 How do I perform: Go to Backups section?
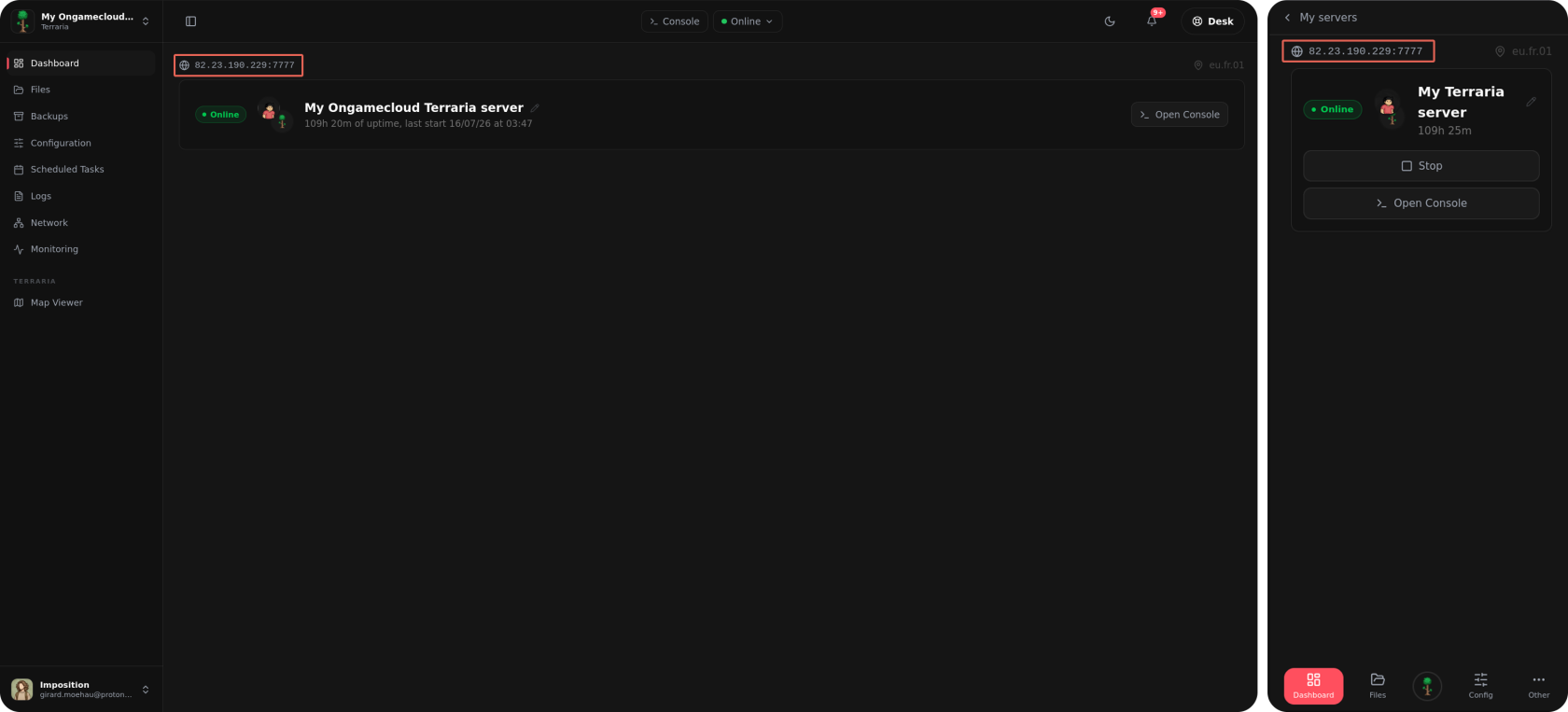click(79, 117)
